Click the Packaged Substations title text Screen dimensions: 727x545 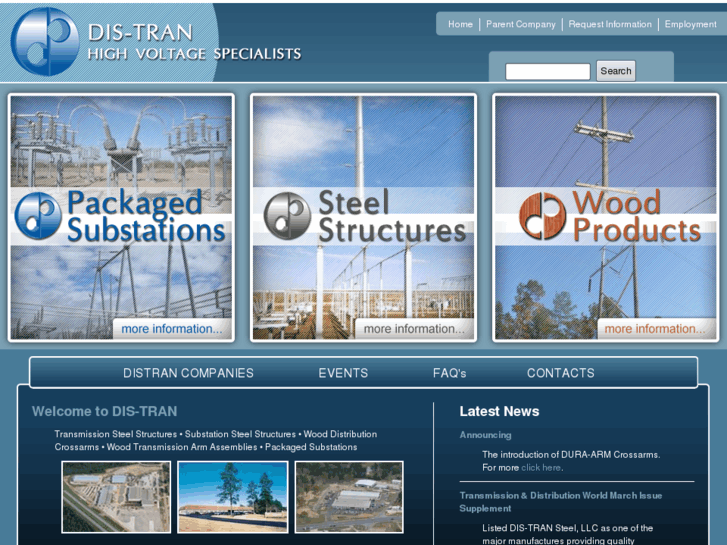pos(146,216)
